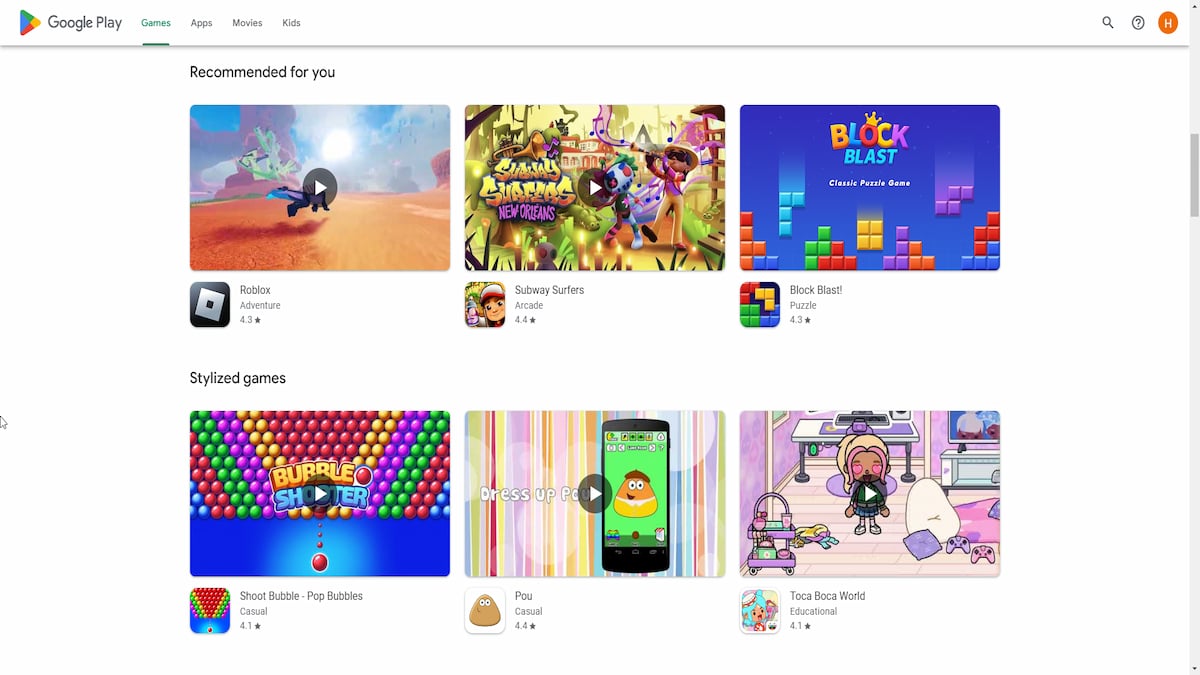1200x675 pixels.
Task: Switch to the Movies tab
Action: pos(247,23)
